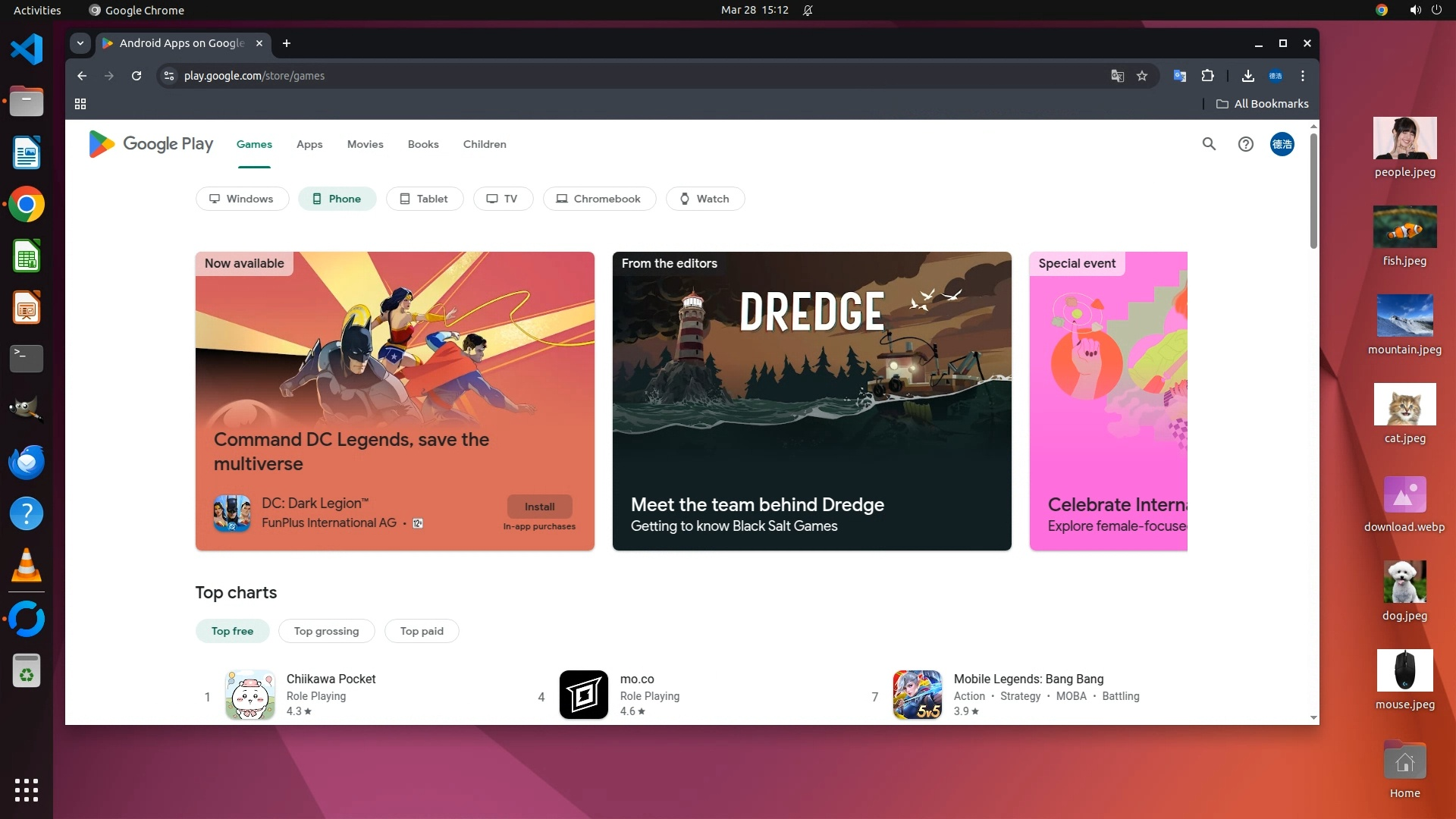Bookmark this page with the star icon
1456x819 pixels.
1142,76
